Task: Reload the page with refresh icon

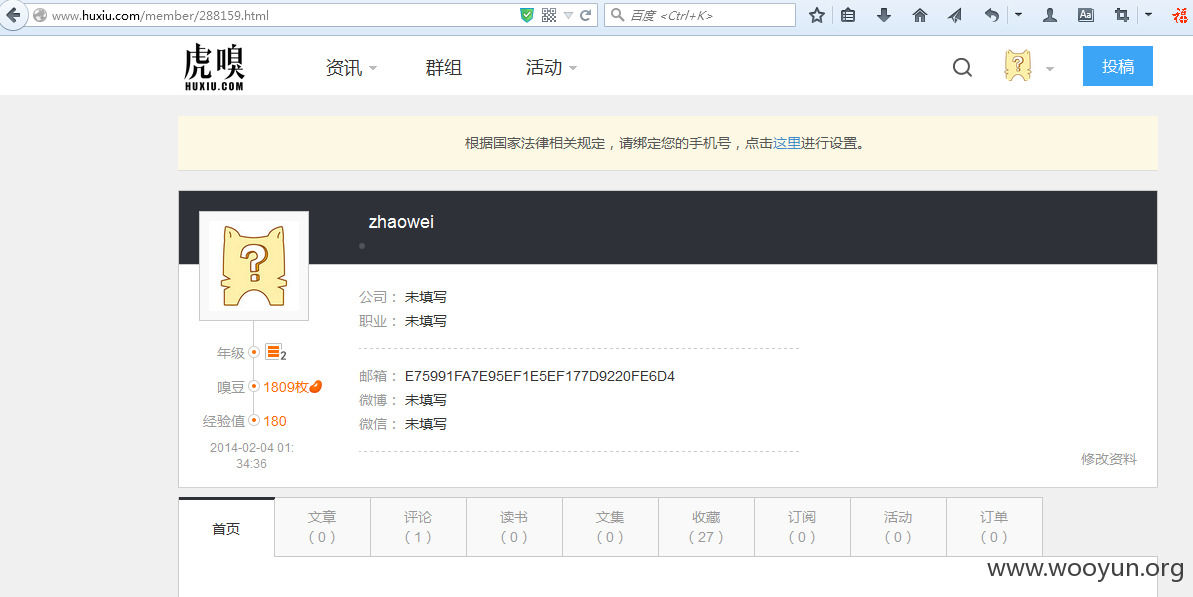Action: pos(585,15)
